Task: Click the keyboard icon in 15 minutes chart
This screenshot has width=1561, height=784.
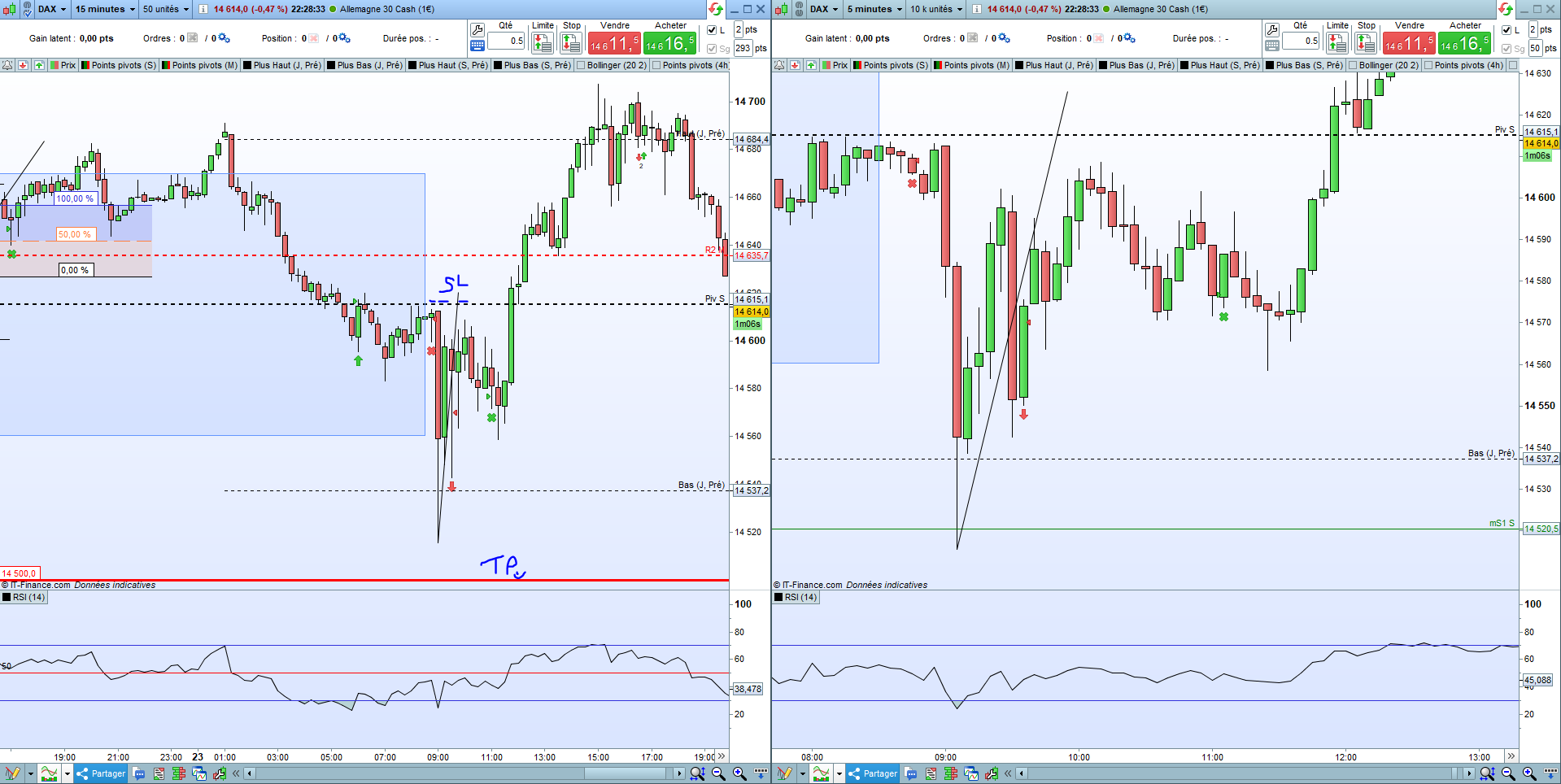Action: pos(477,46)
